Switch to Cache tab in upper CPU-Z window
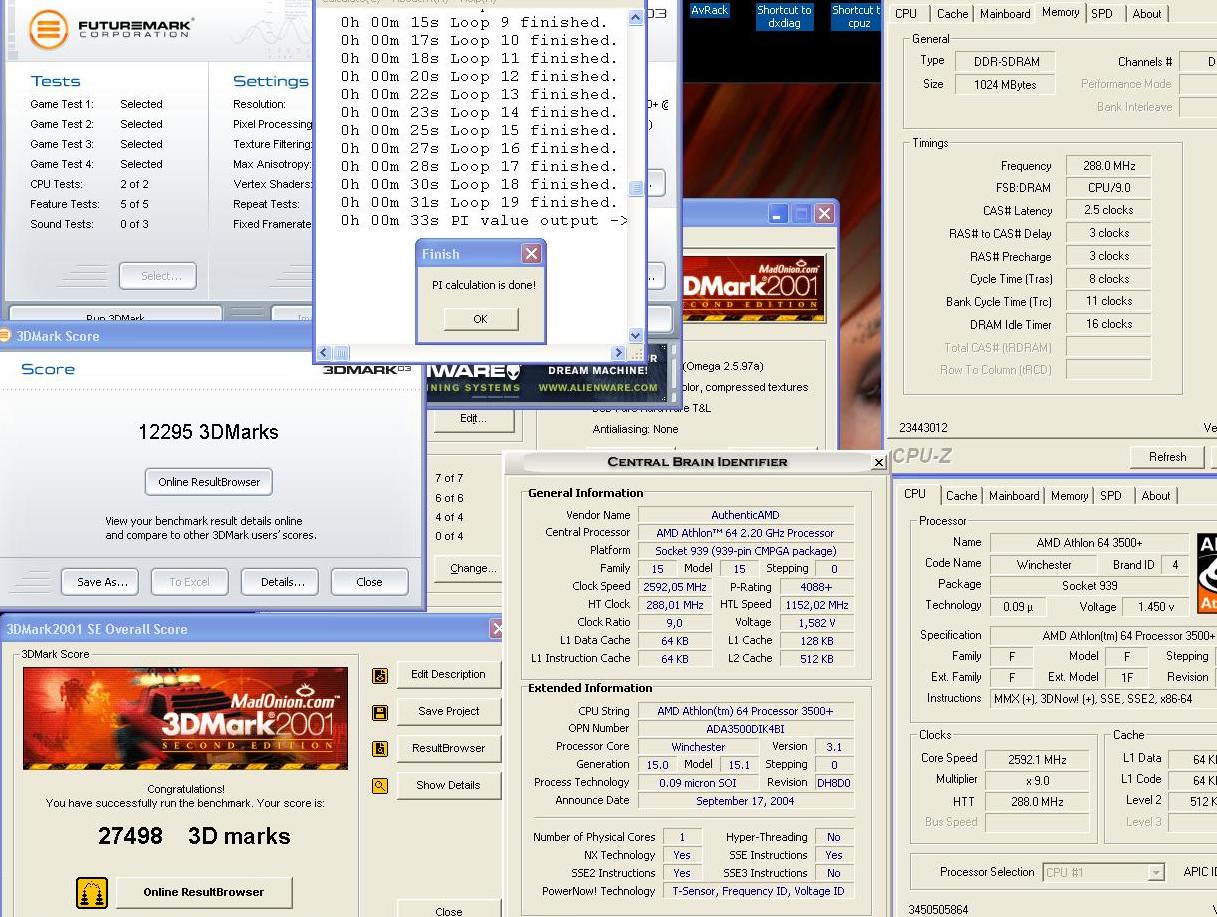 952,14
